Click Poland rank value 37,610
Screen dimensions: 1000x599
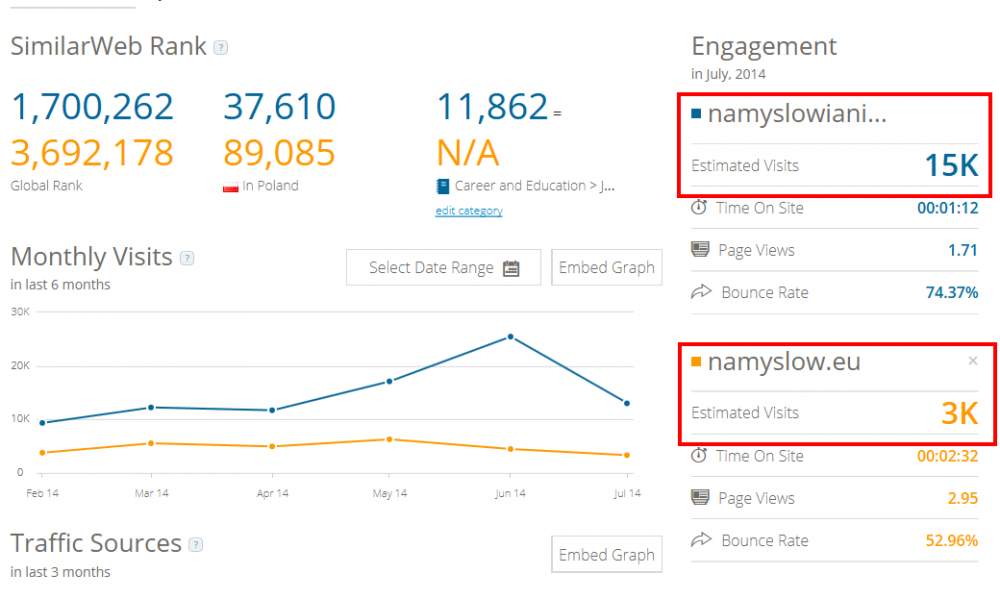coord(279,107)
